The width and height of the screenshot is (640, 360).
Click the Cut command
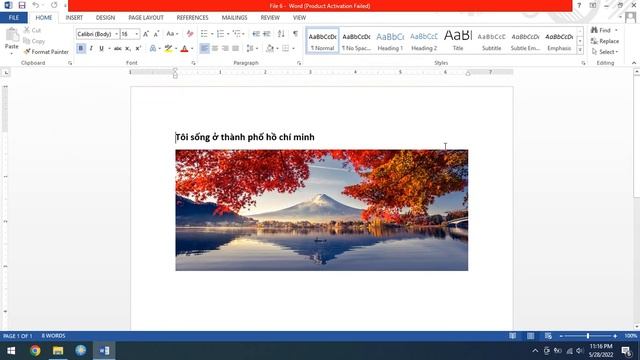coord(32,30)
